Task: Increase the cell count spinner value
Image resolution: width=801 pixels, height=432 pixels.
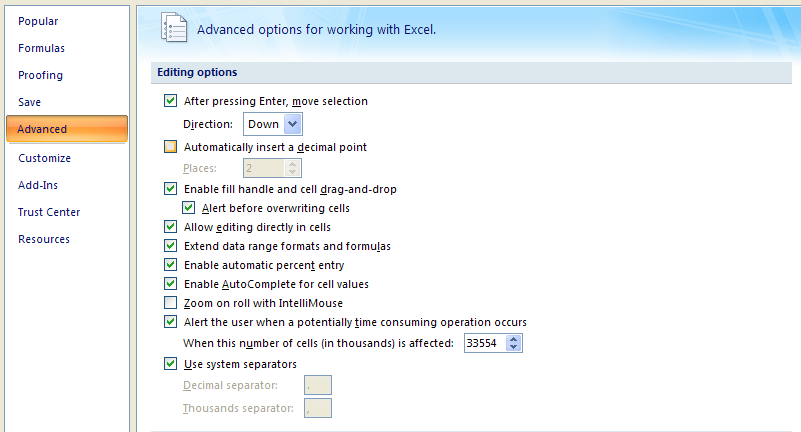Action: point(513,339)
